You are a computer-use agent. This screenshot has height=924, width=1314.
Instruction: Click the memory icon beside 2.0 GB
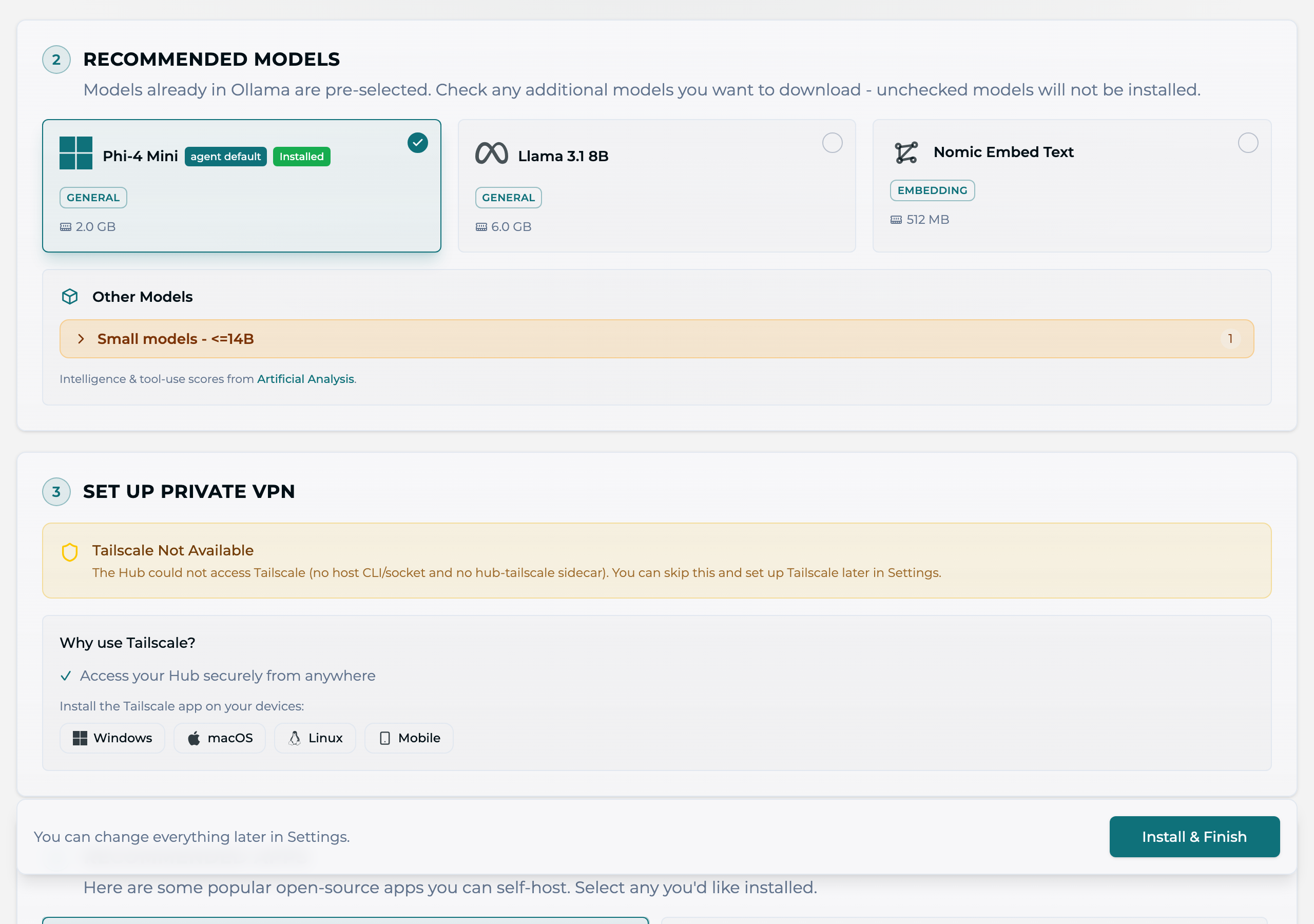coord(66,227)
